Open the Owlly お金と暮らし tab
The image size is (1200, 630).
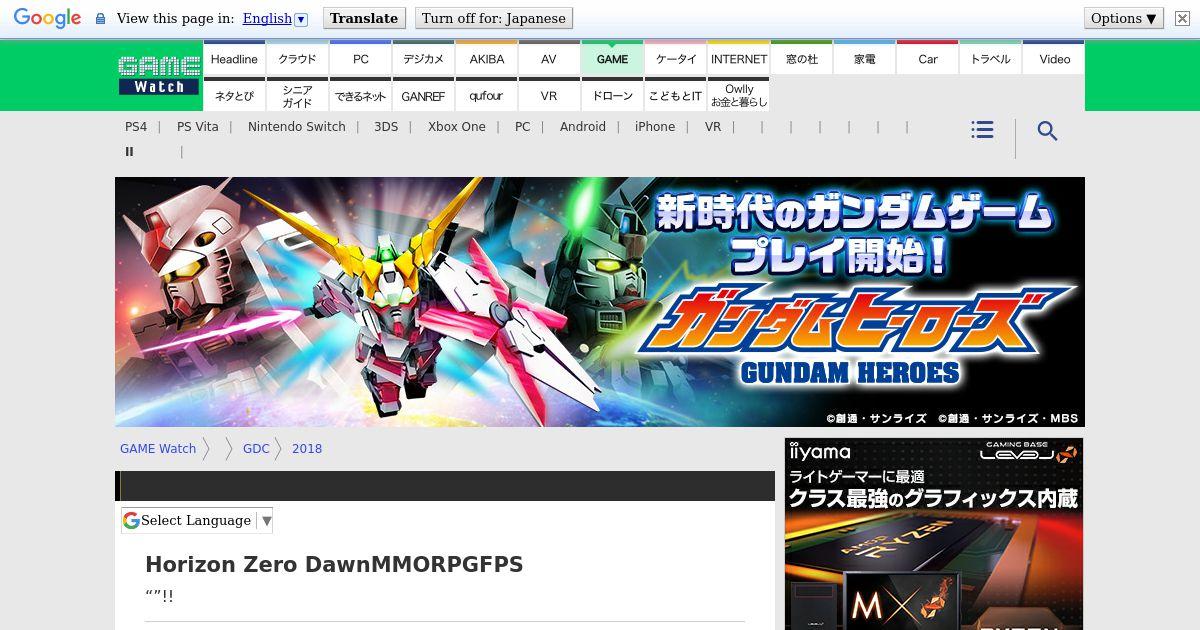pos(738,96)
